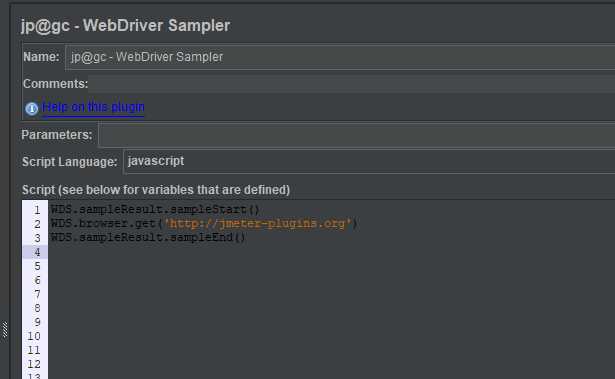
Task: Click the Name input field
Action: pyautogui.click(x=340, y=57)
